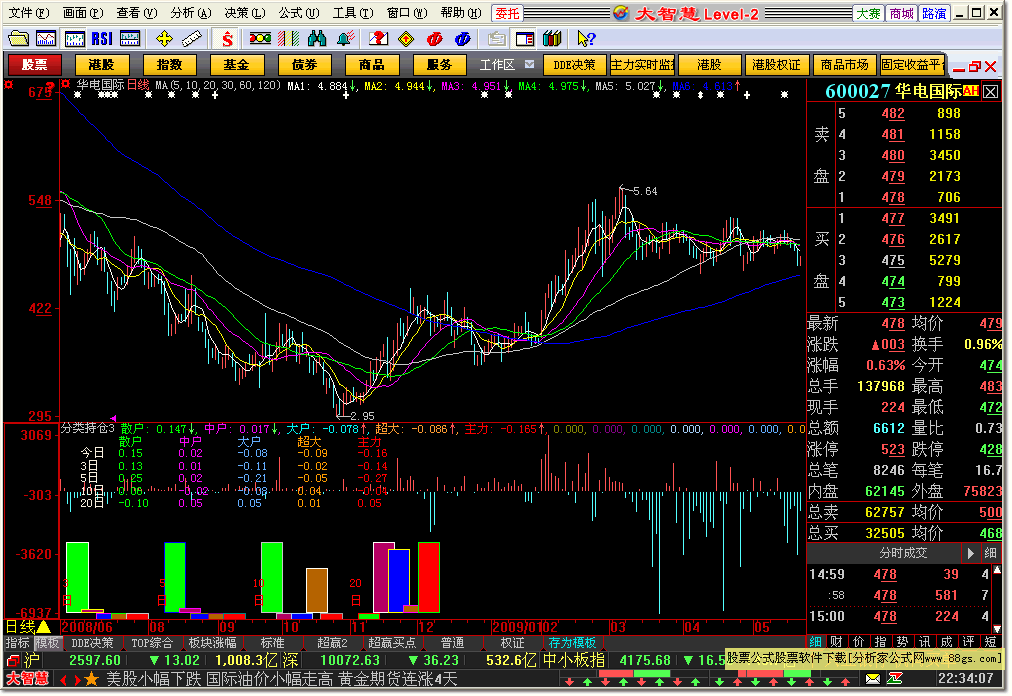Image resolution: width=1012 pixels, height=696 pixels.
Task: Click the envelope message icon in status bar
Action: 873,679
